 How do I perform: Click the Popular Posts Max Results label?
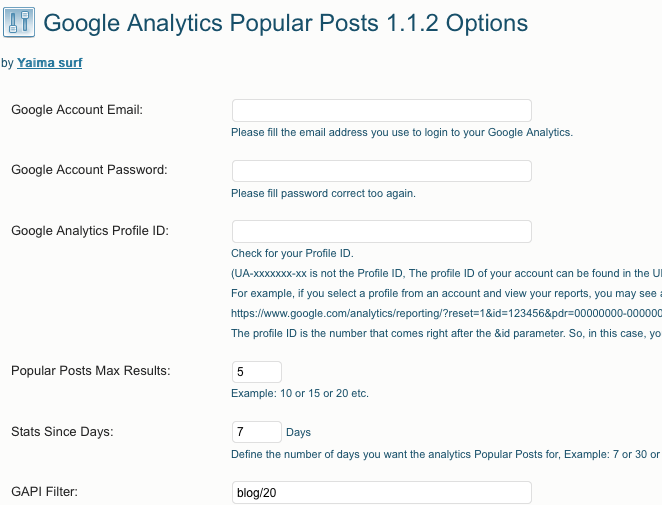pos(91,371)
